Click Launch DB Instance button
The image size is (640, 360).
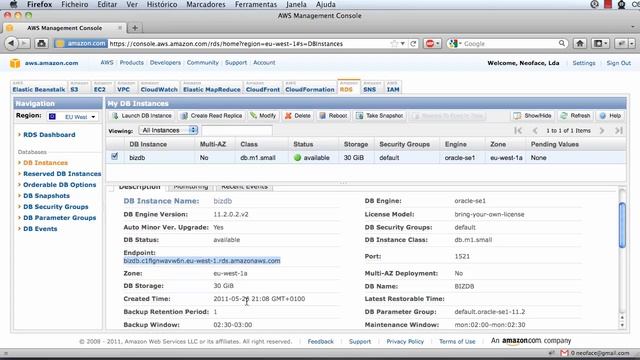pos(142,116)
